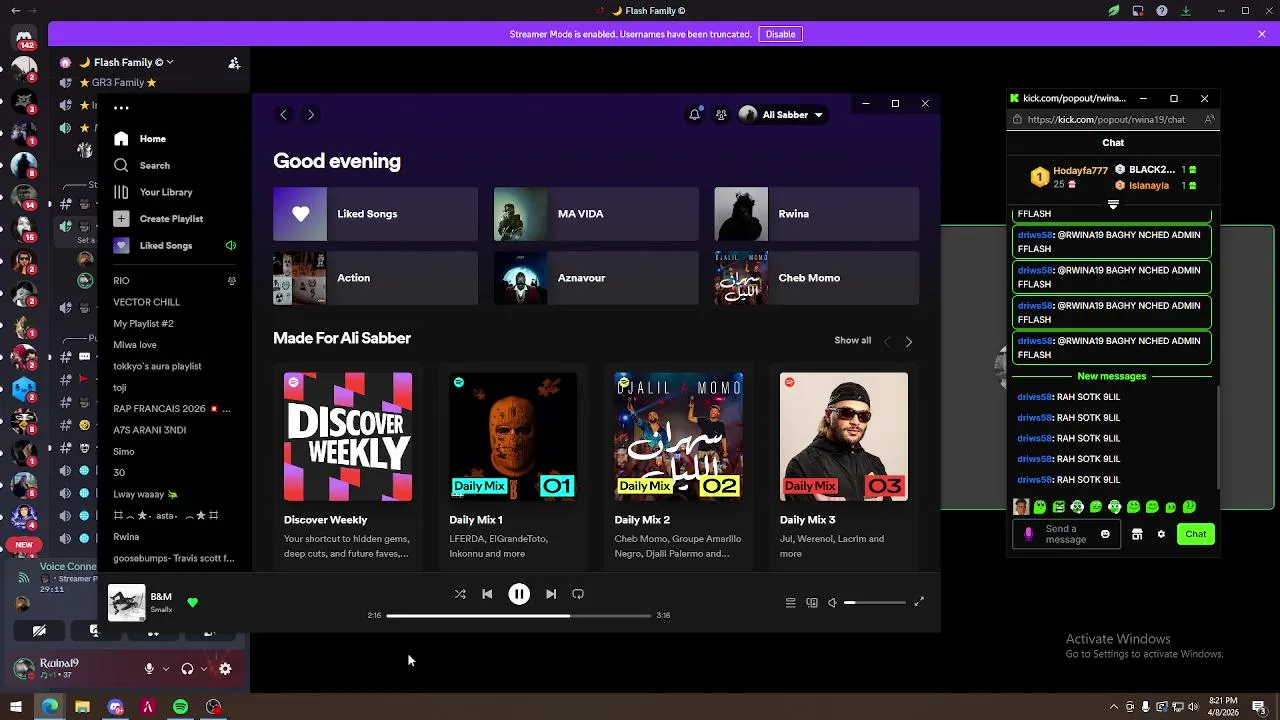Toggle Discord camera button in voice panel
Screen dimensions: 1280x720
(39, 631)
